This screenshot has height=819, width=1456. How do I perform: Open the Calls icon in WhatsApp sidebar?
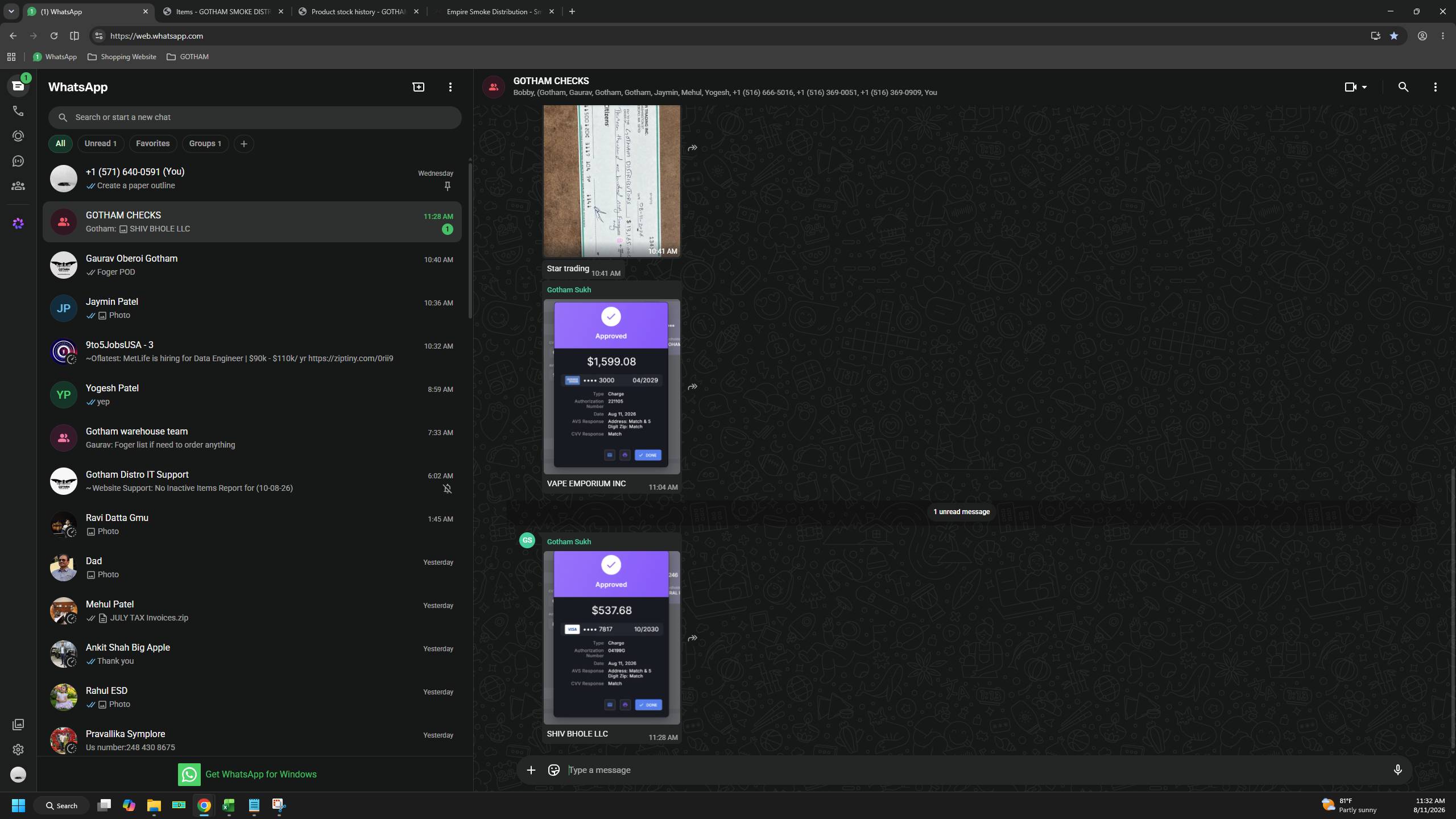pyautogui.click(x=18, y=111)
